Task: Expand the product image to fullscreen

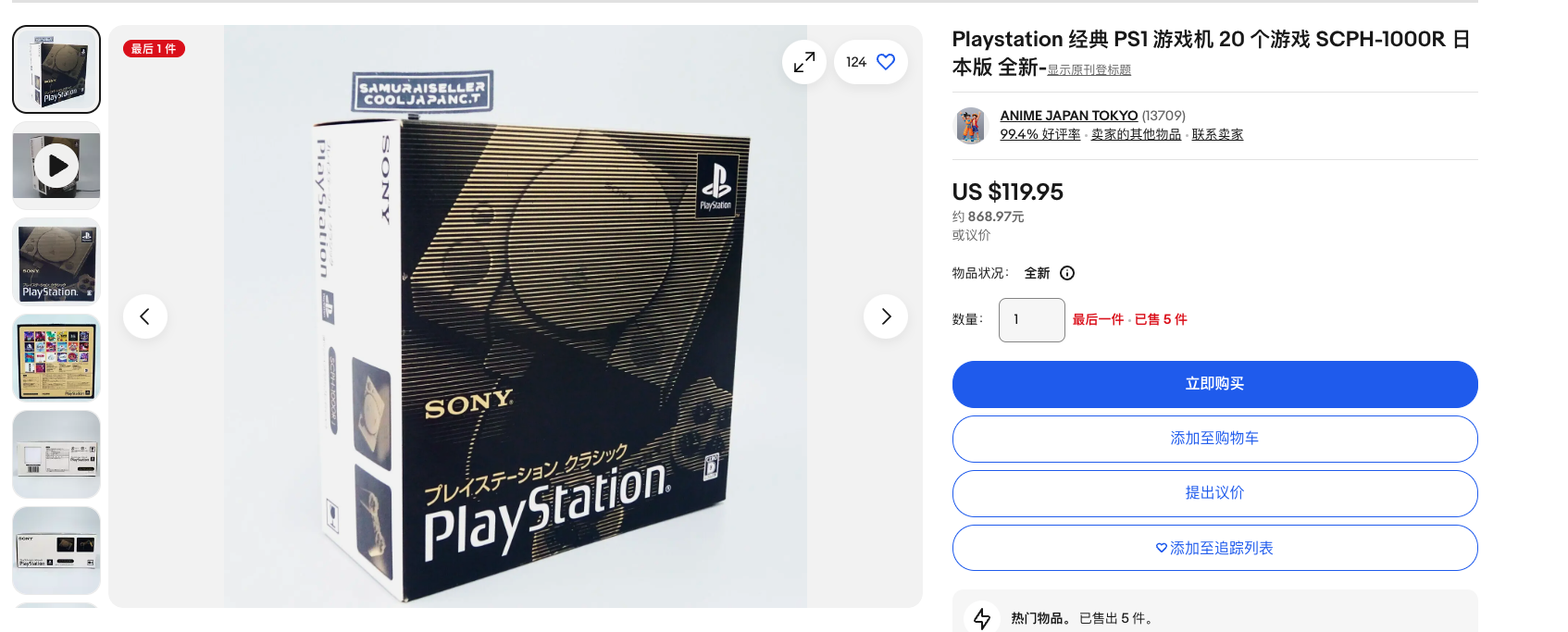Action: pos(804,62)
